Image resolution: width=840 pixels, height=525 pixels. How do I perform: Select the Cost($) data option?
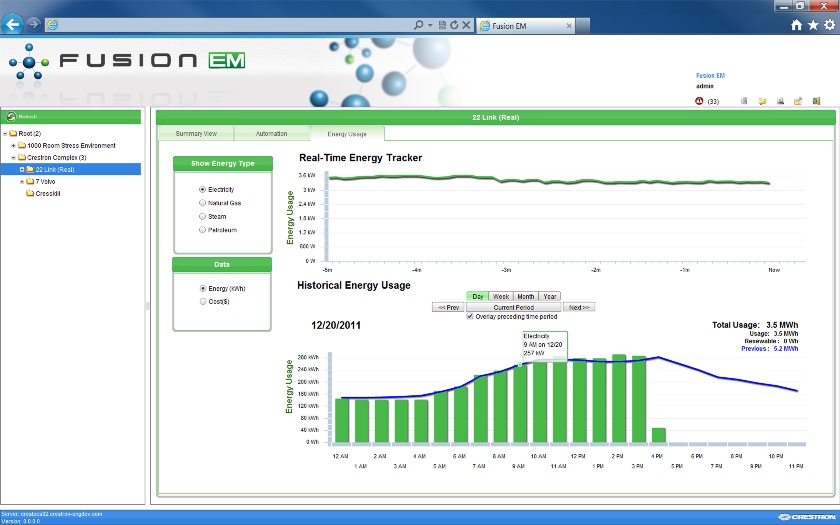point(202,302)
